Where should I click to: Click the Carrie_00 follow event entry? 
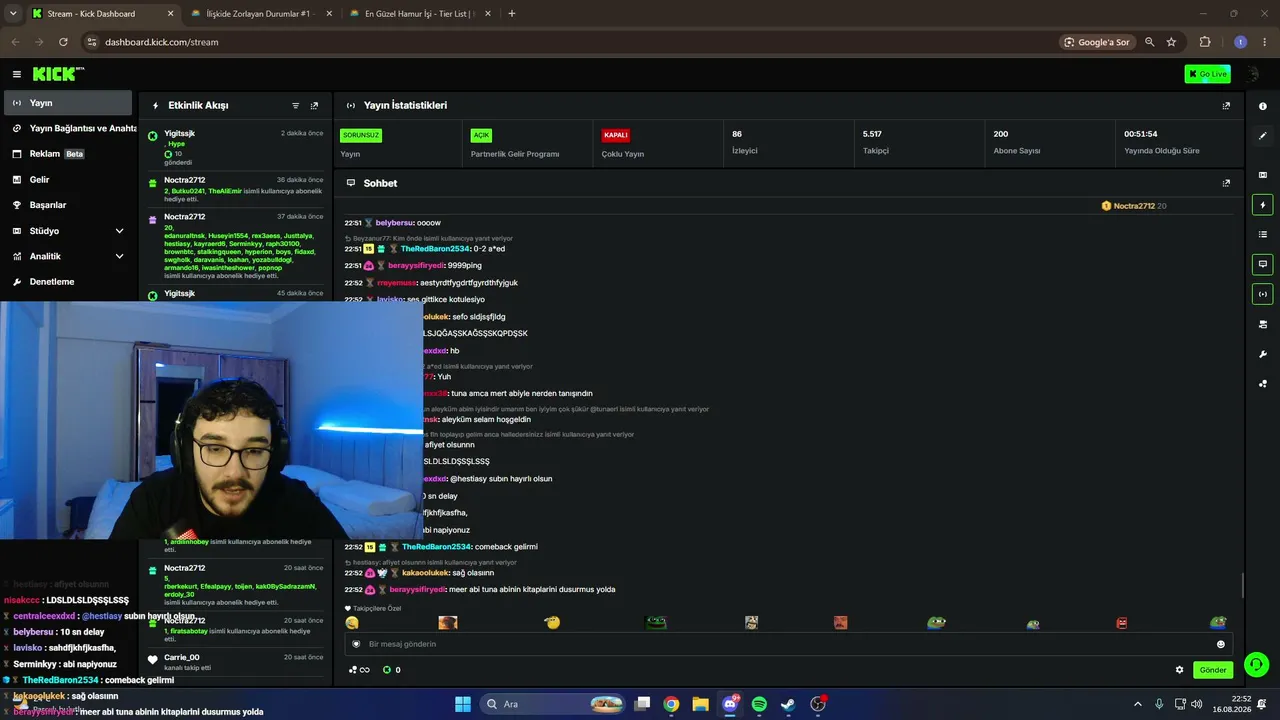tap(235, 662)
